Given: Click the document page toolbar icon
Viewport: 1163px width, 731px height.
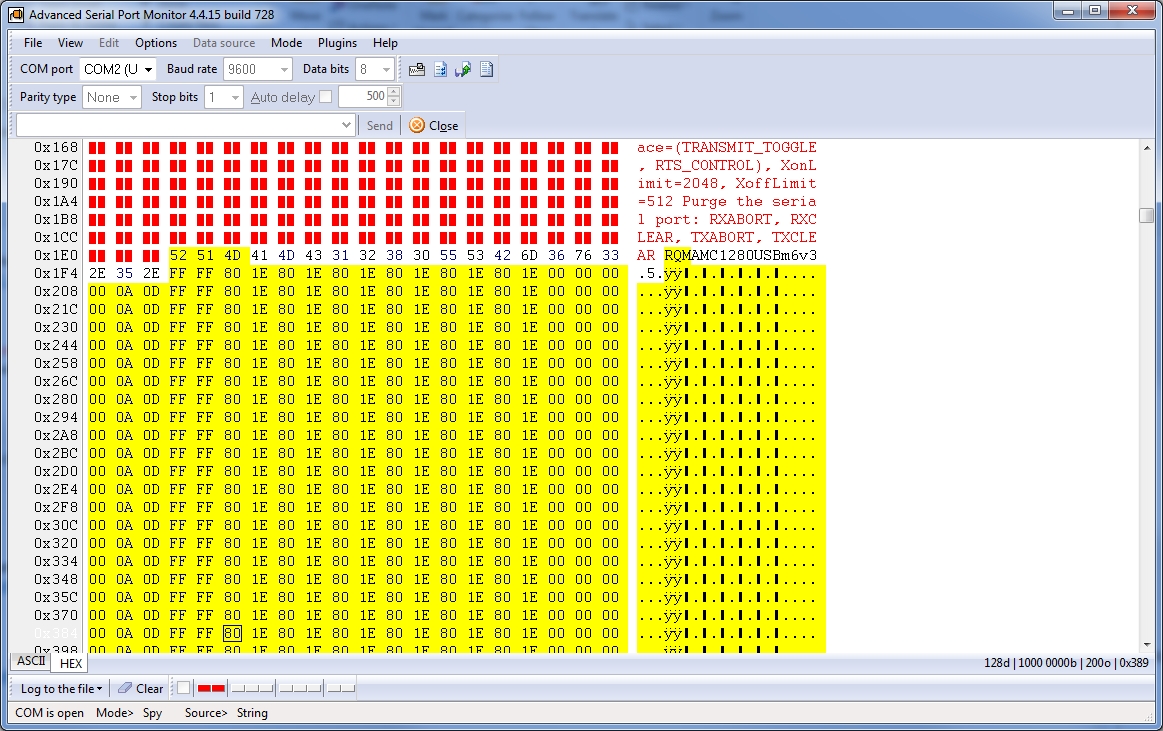Looking at the screenshot, I should [486, 69].
